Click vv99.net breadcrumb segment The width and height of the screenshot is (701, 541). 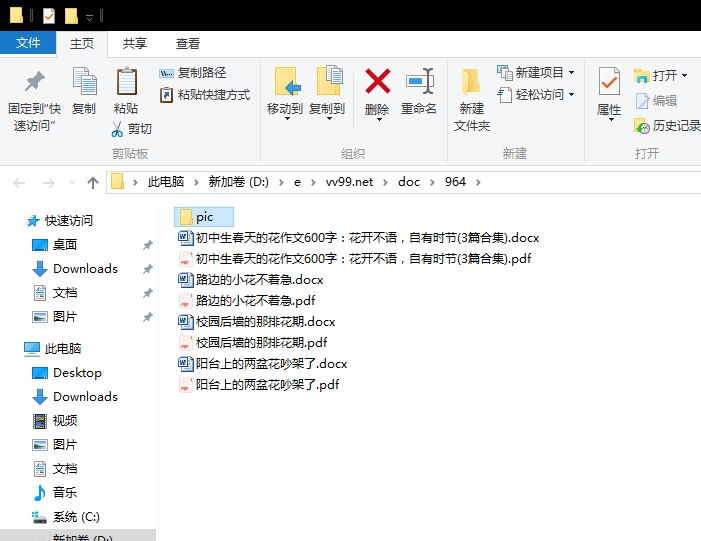(x=350, y=182)
